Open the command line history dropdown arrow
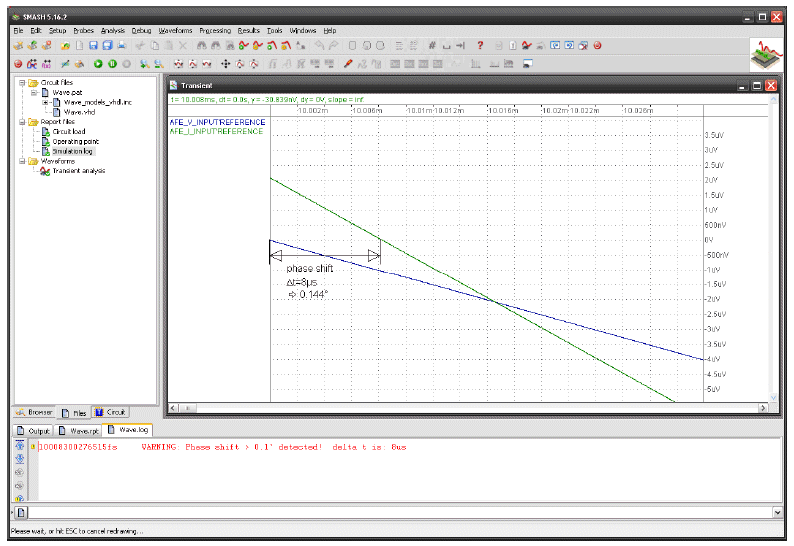This screenshot has height=546, width=794. [x=777, y=513]
